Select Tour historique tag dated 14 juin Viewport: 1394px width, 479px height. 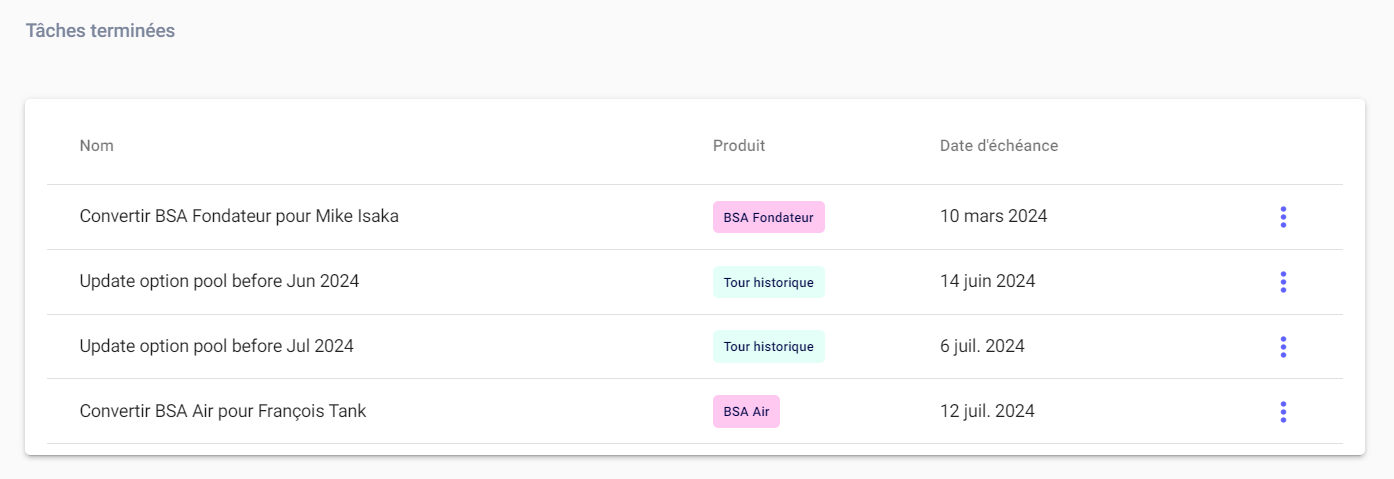768,282
